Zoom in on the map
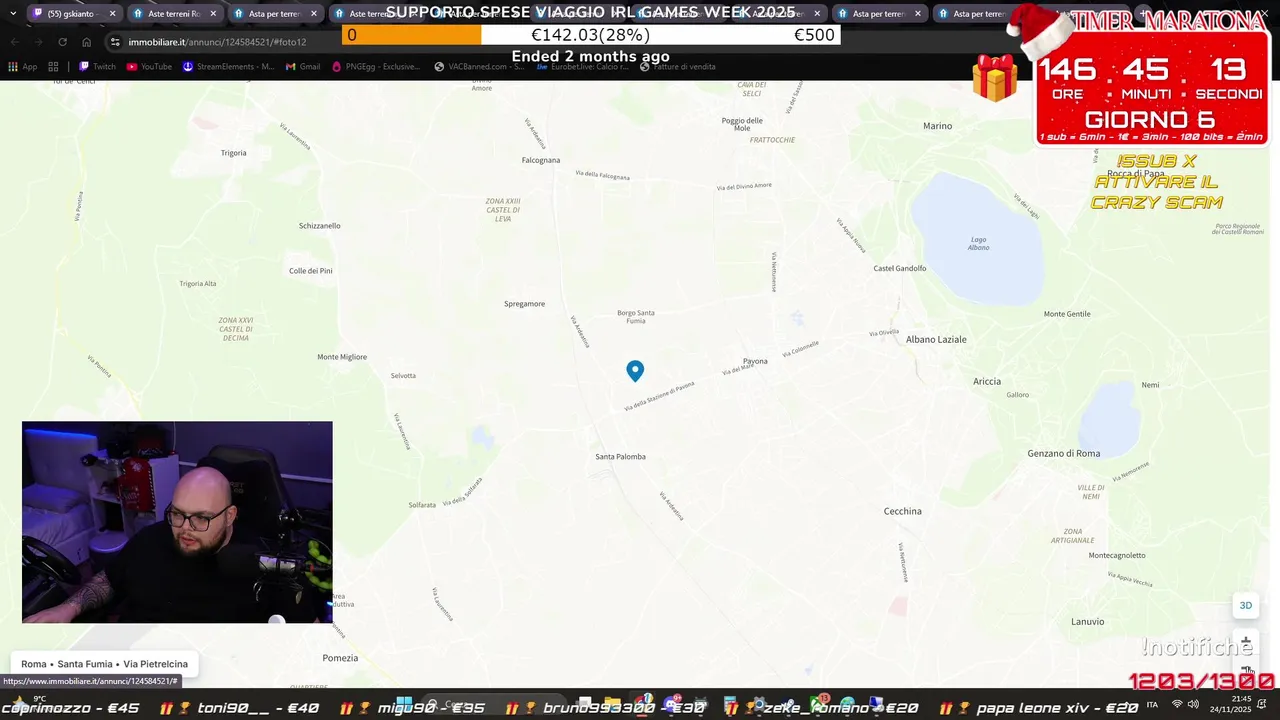The width and height of the screenshot is (1280, 720). click(x=1246, y=642)
